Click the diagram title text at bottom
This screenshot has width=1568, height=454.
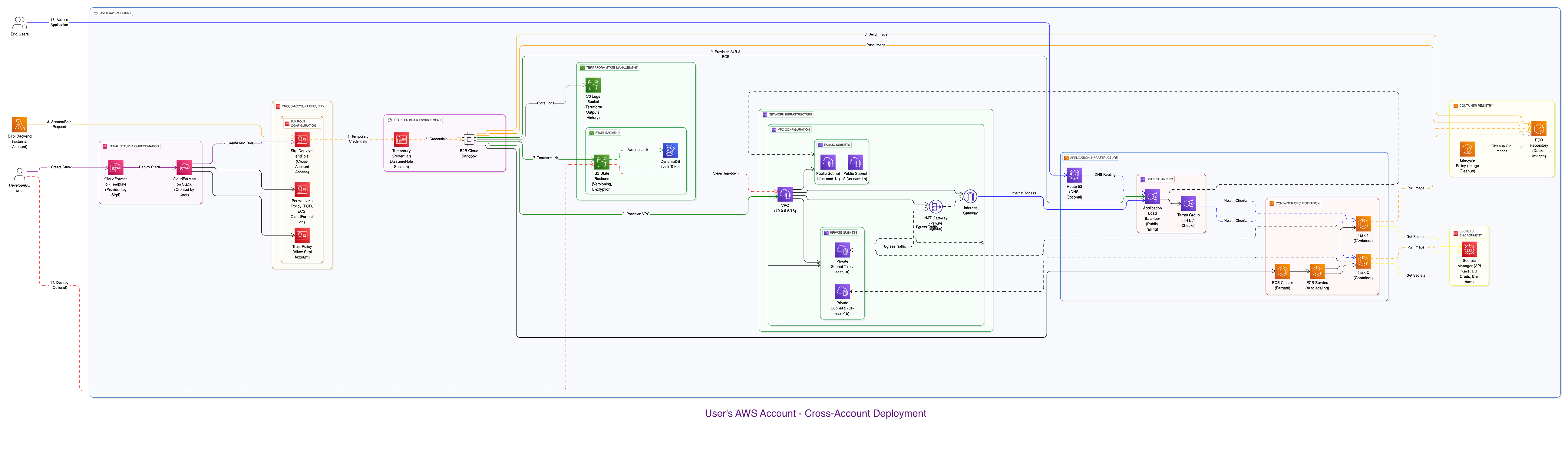pos(815,413)
